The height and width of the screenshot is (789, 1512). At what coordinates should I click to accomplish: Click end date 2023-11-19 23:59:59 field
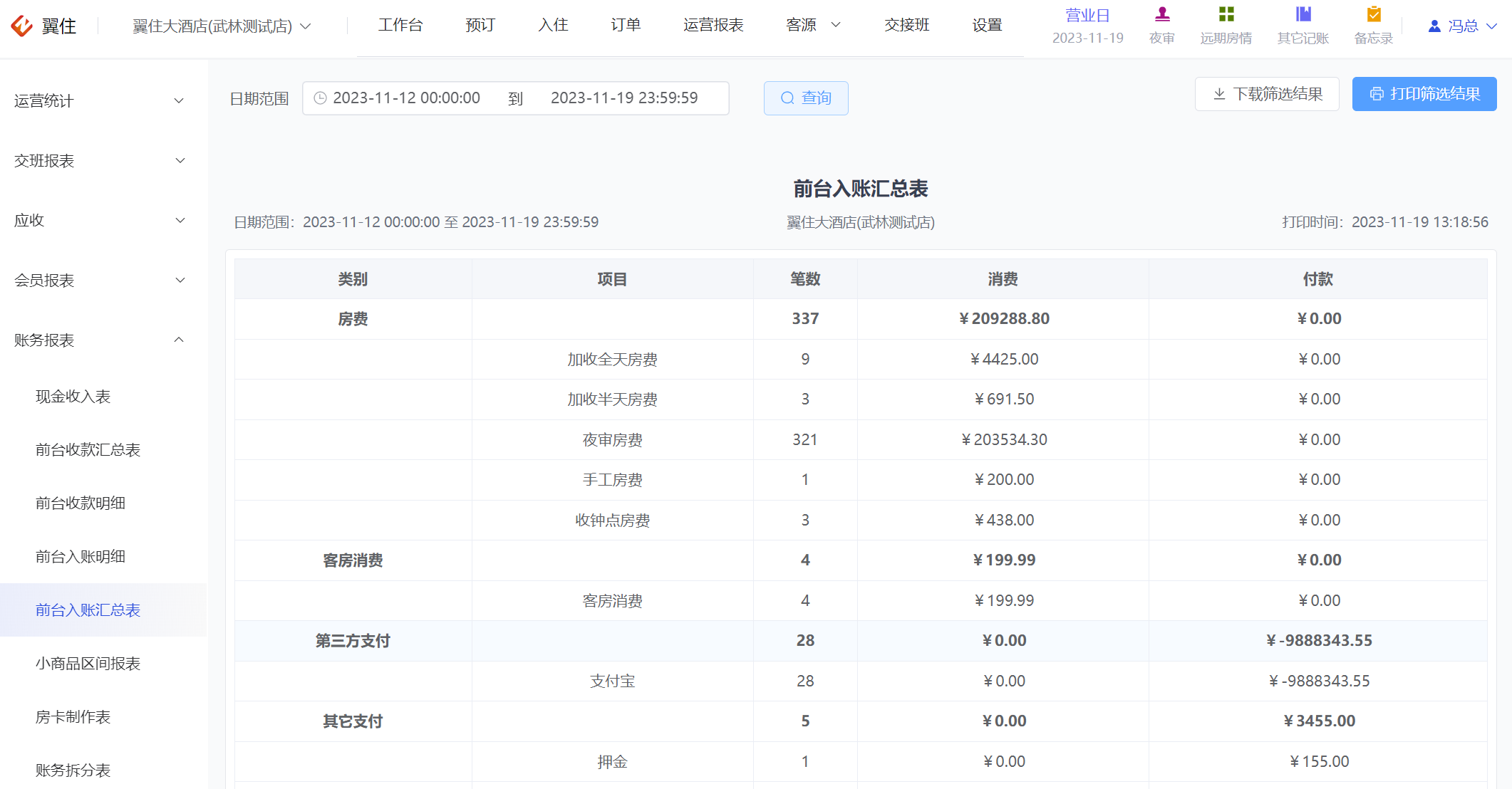pos(624,98)
